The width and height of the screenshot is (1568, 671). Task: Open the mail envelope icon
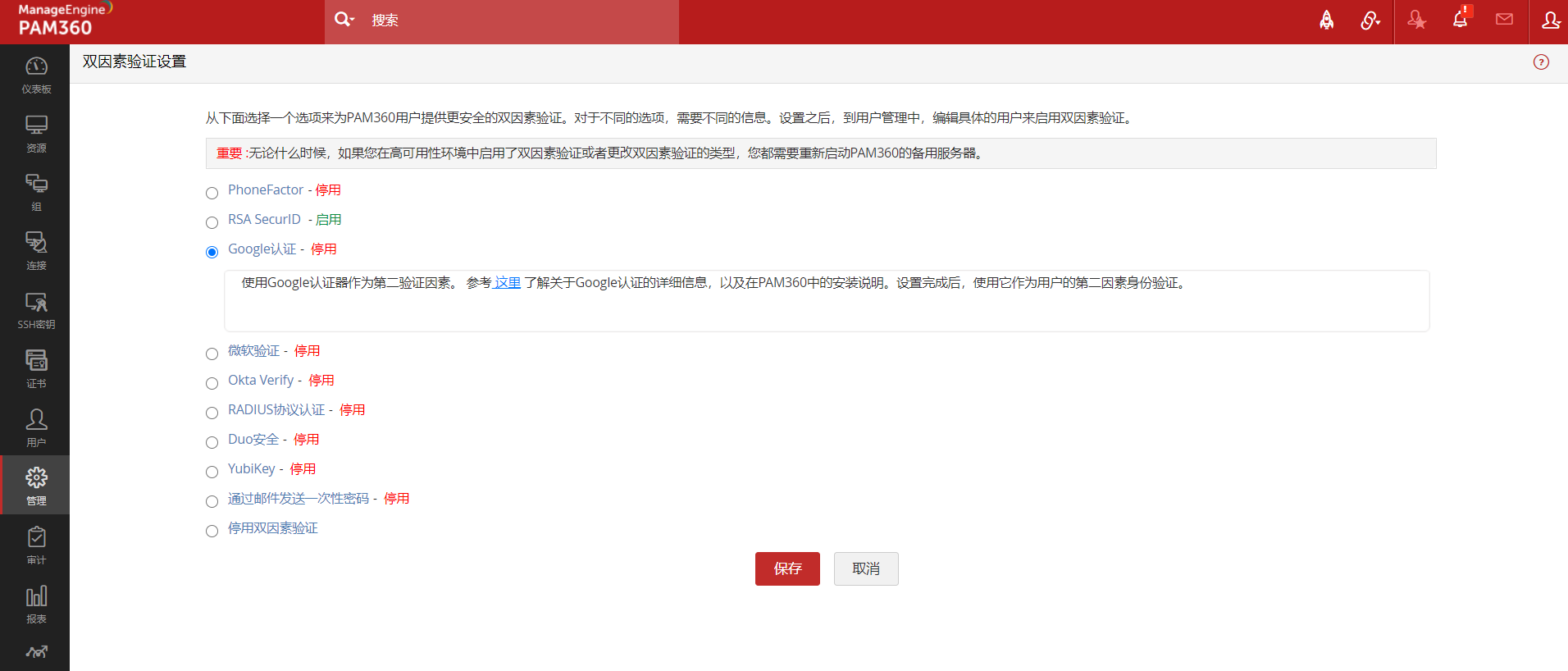(x=1504, y=20)
